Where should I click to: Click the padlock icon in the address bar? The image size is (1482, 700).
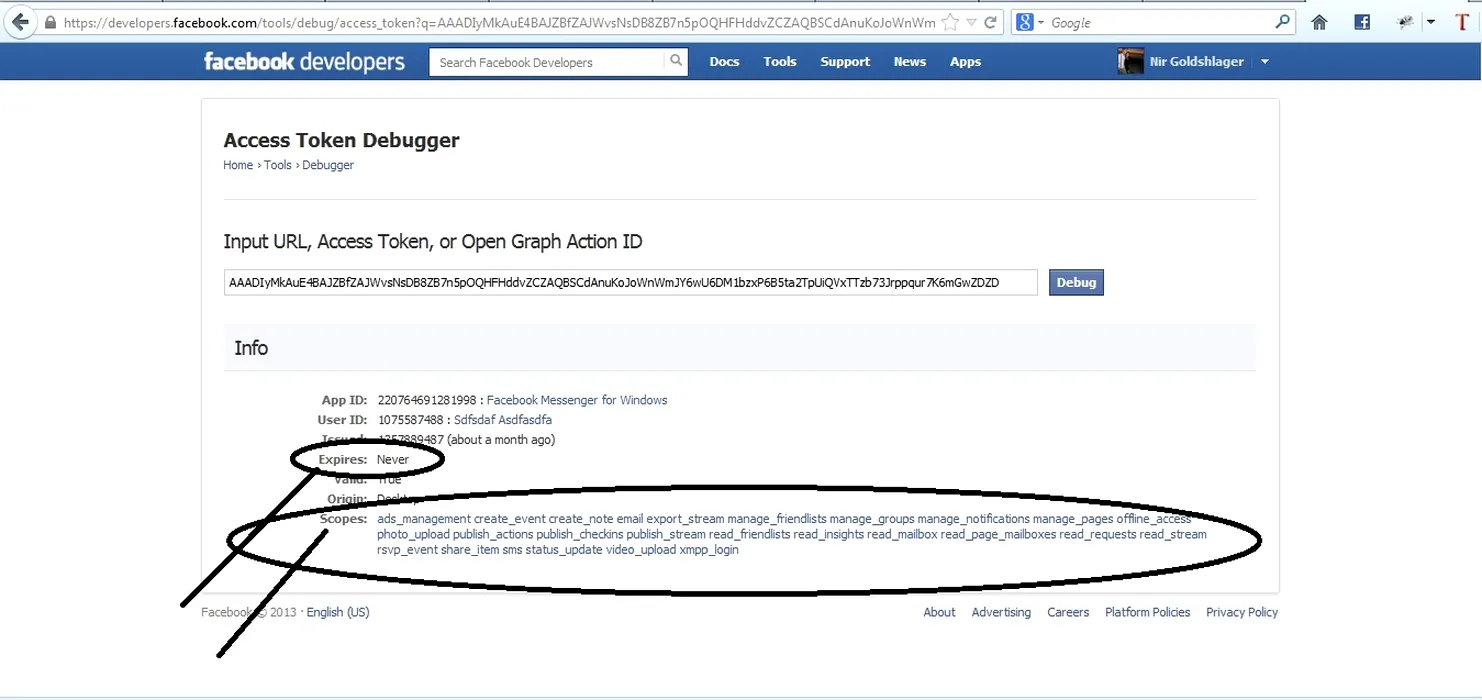51,22
